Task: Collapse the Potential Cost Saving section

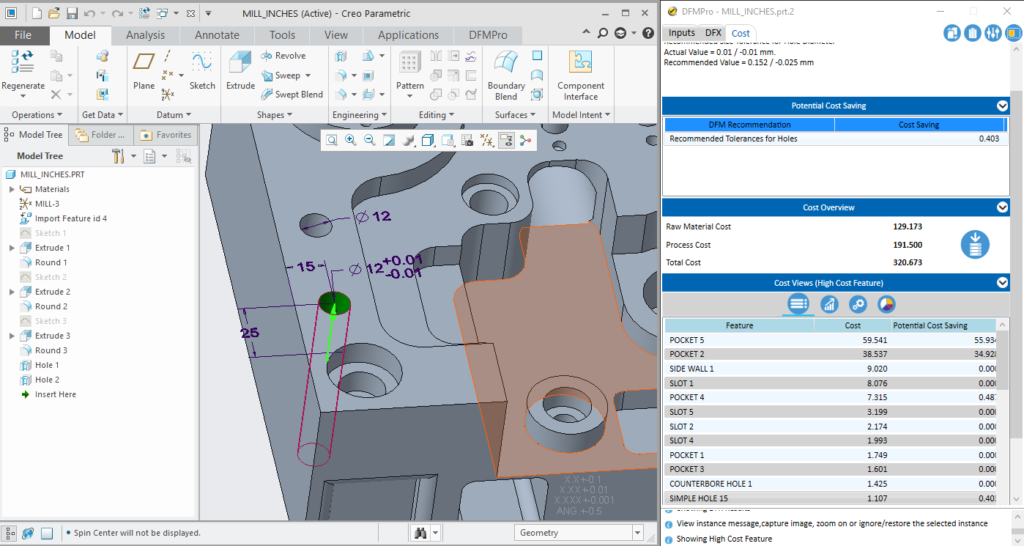Action: click(x=1002, y=106)
